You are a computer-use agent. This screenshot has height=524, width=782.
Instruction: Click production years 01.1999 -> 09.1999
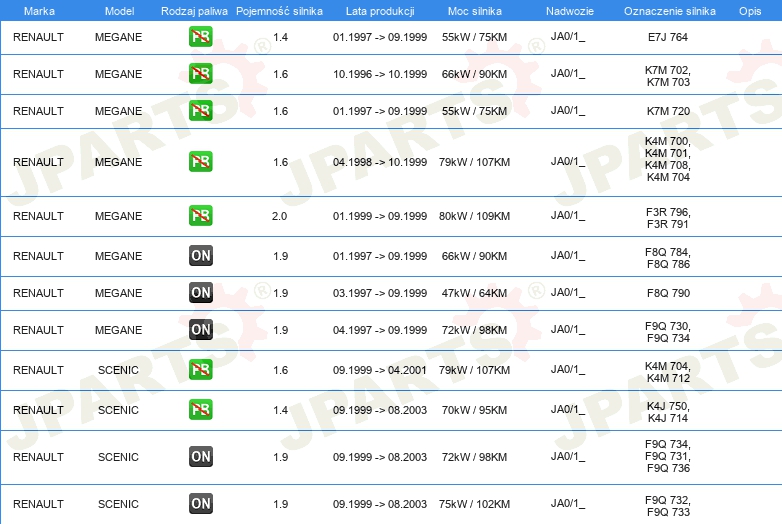coord(380,216)
